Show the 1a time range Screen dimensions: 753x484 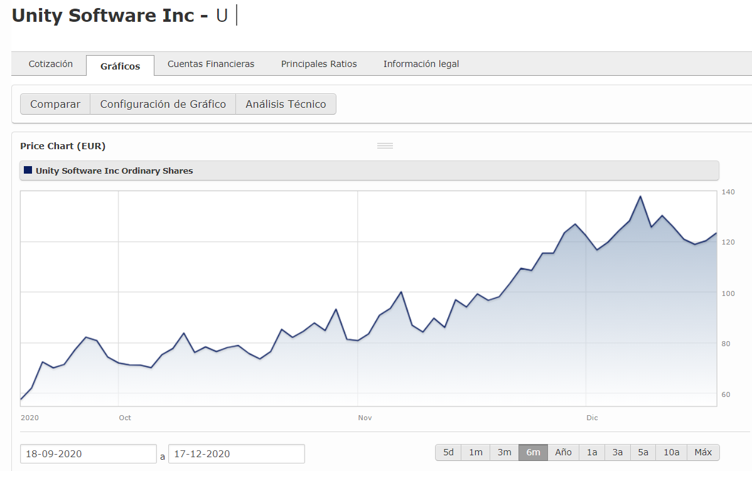click(592, 453)
